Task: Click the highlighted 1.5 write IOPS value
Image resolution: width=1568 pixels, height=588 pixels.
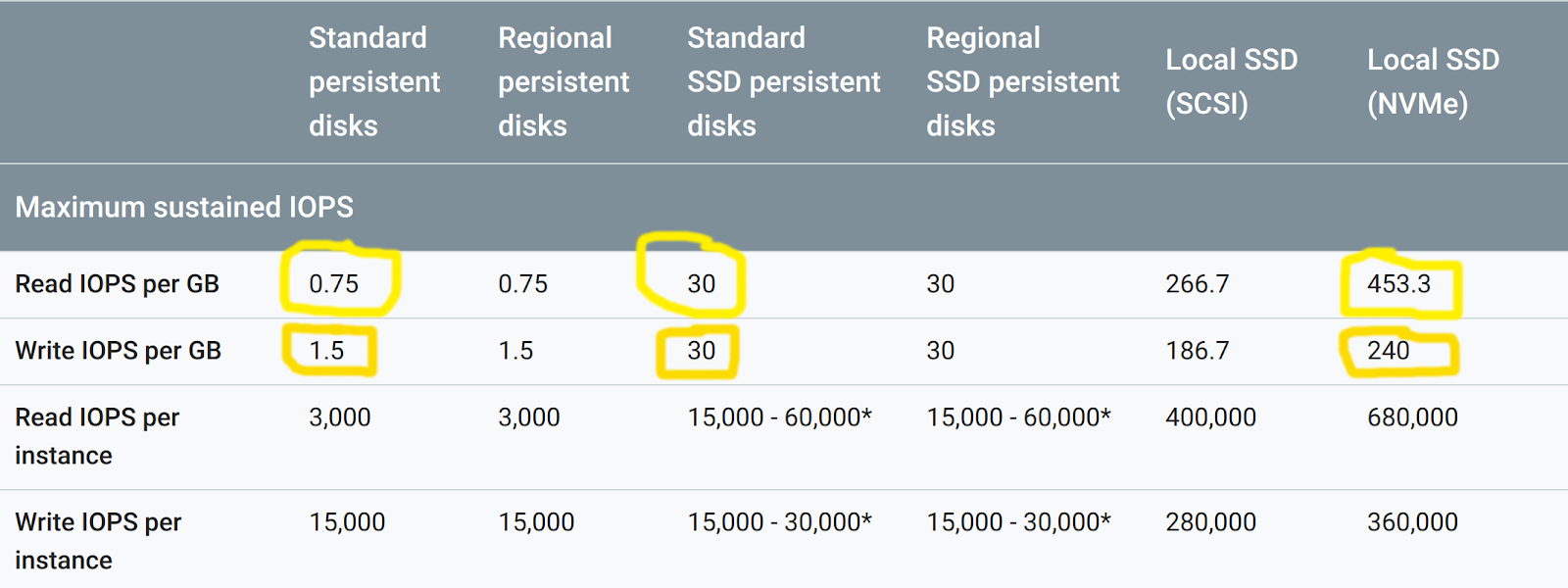Action: click(326, 351)
